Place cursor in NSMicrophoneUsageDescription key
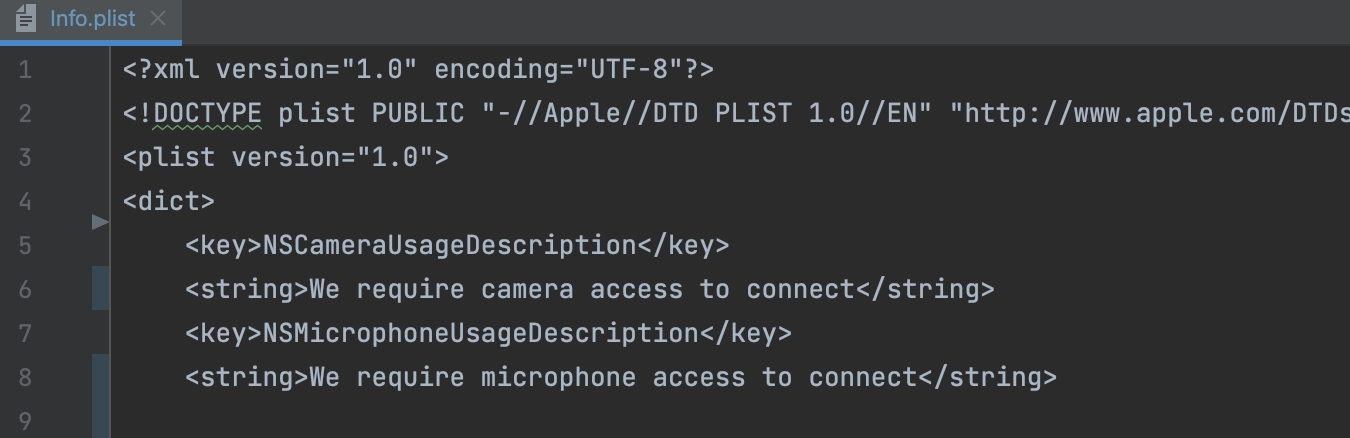 click(480, 333)
